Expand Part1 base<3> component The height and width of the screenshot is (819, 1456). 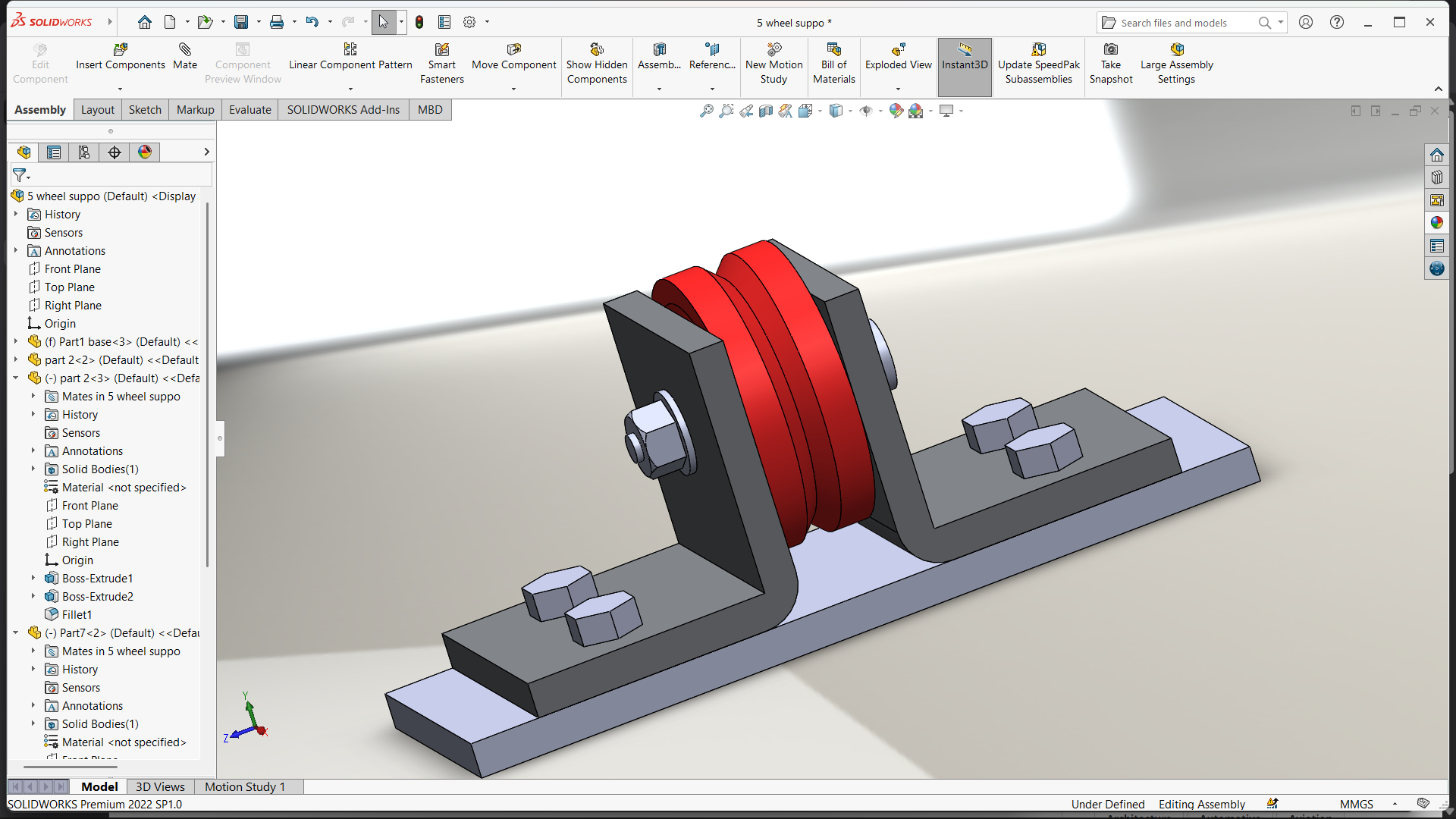point(15,342)
